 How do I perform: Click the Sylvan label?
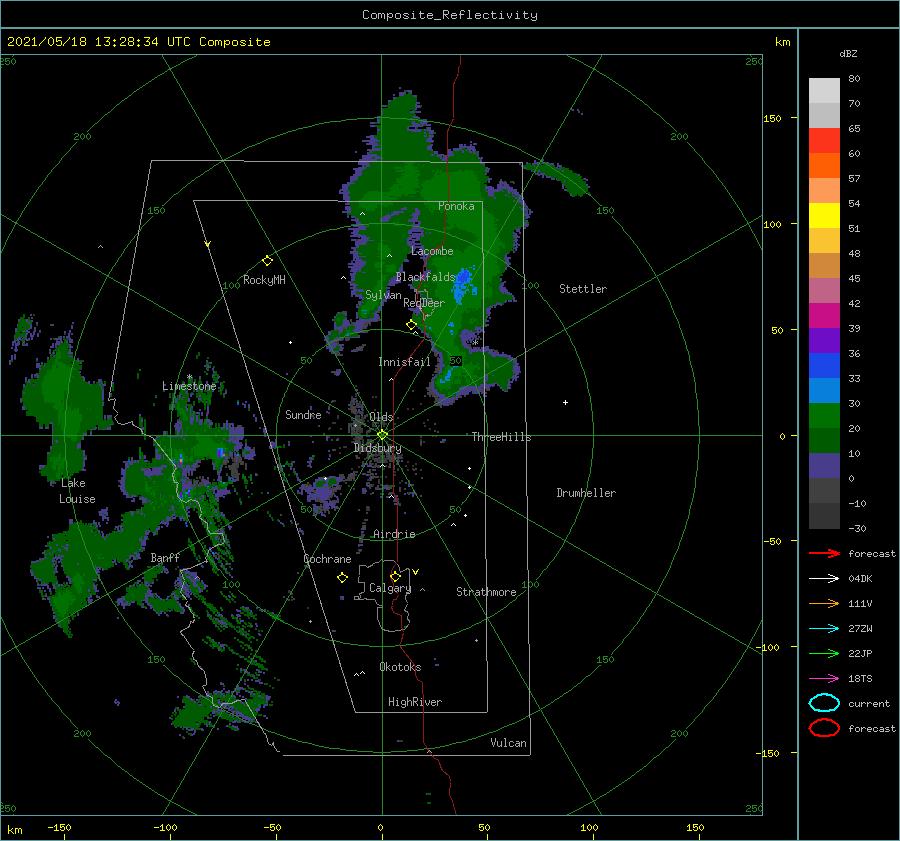(383, 295)
